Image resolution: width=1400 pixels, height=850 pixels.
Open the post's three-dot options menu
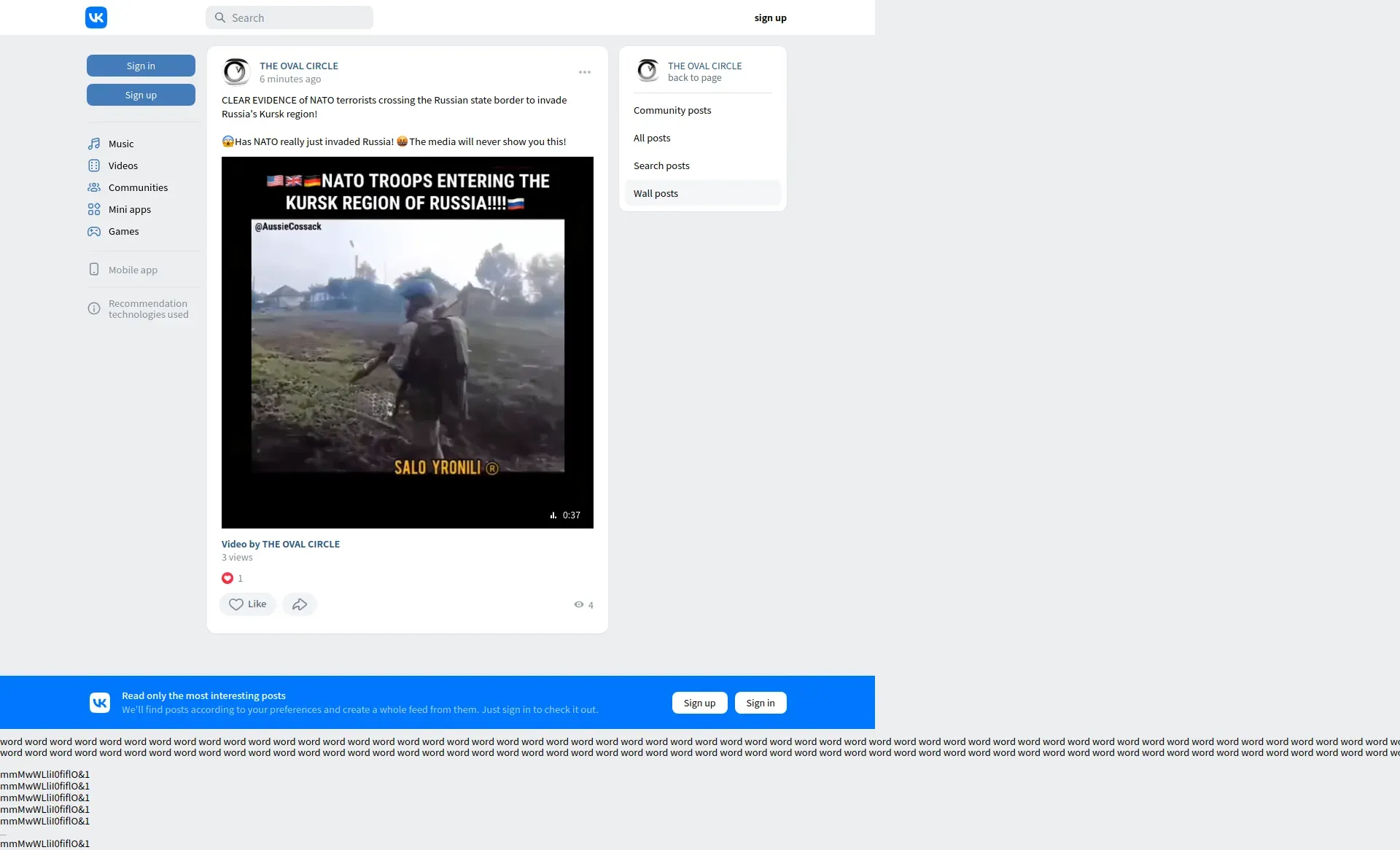pos(585,72)
